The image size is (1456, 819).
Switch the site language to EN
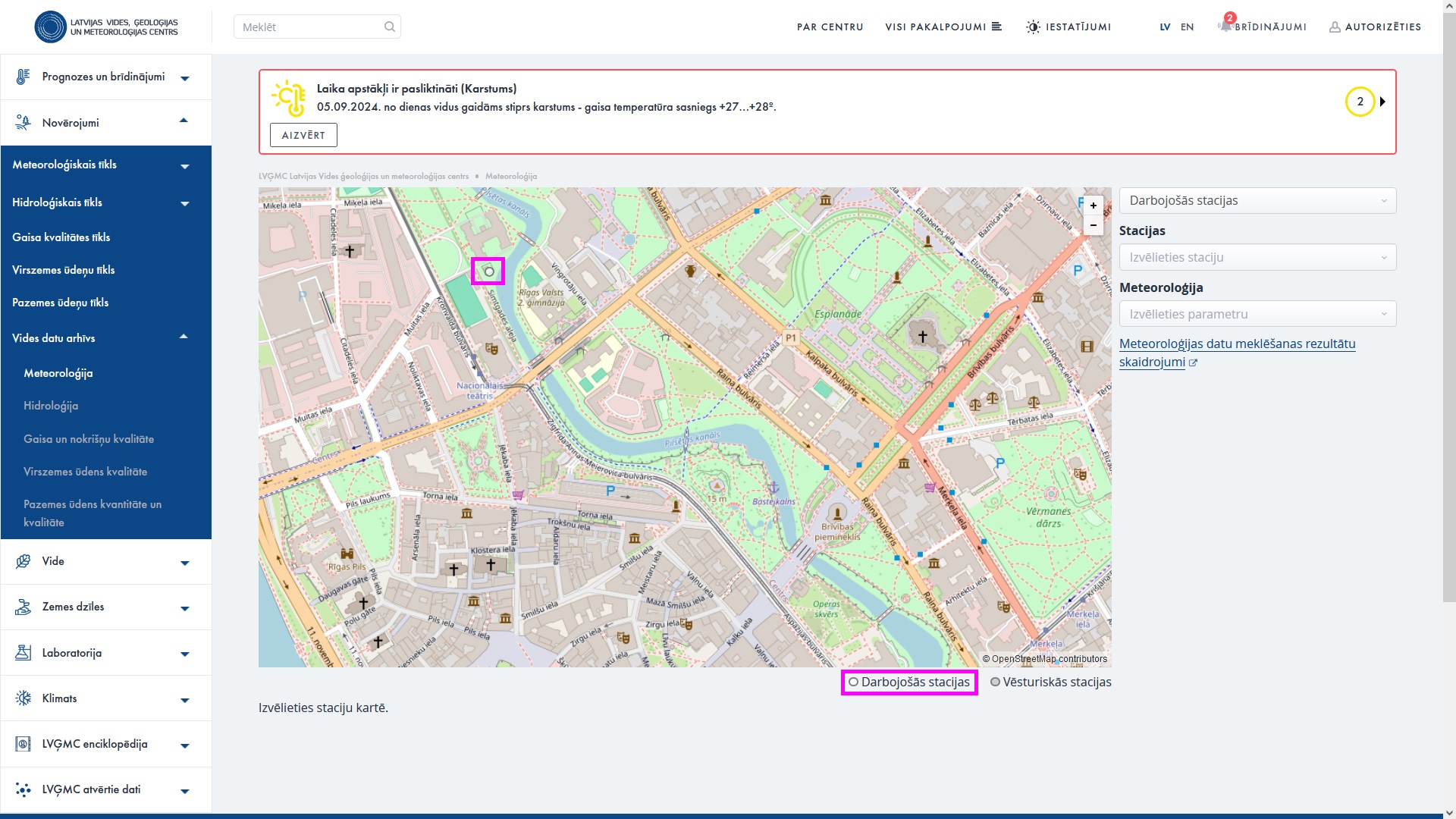point(1187,27)
